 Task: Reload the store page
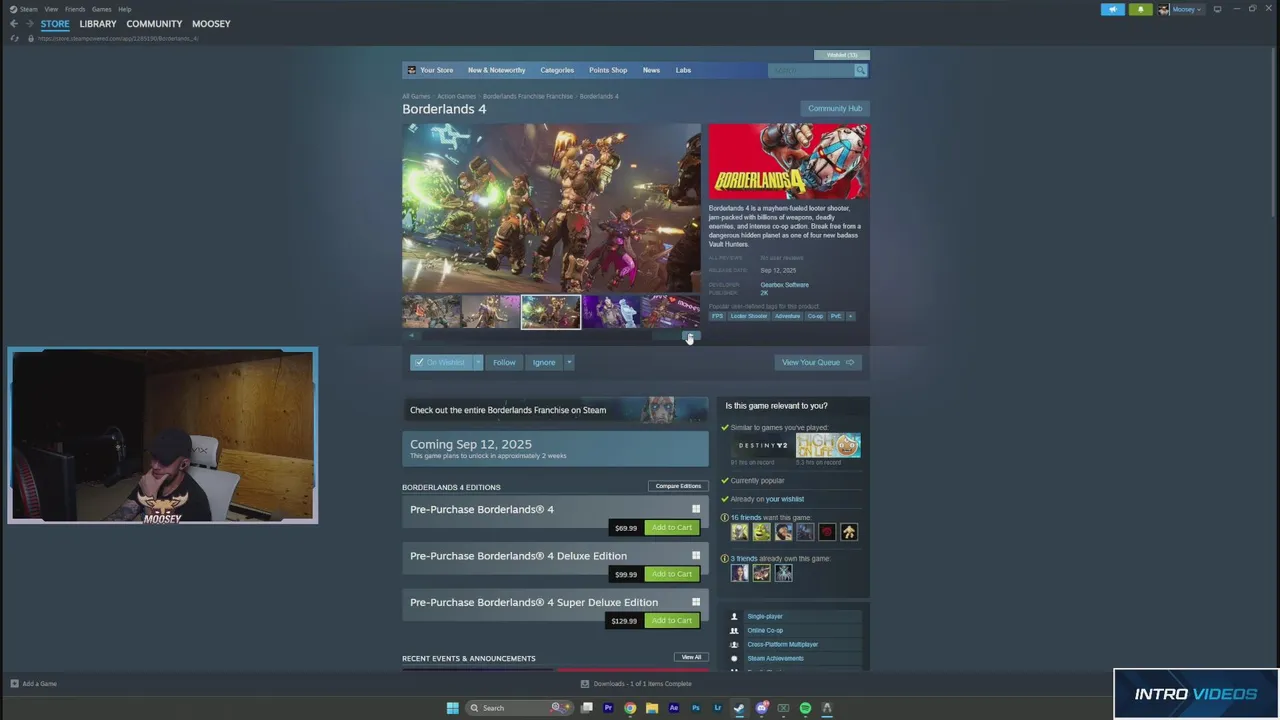pyautogui.click(x=14, y=38)
